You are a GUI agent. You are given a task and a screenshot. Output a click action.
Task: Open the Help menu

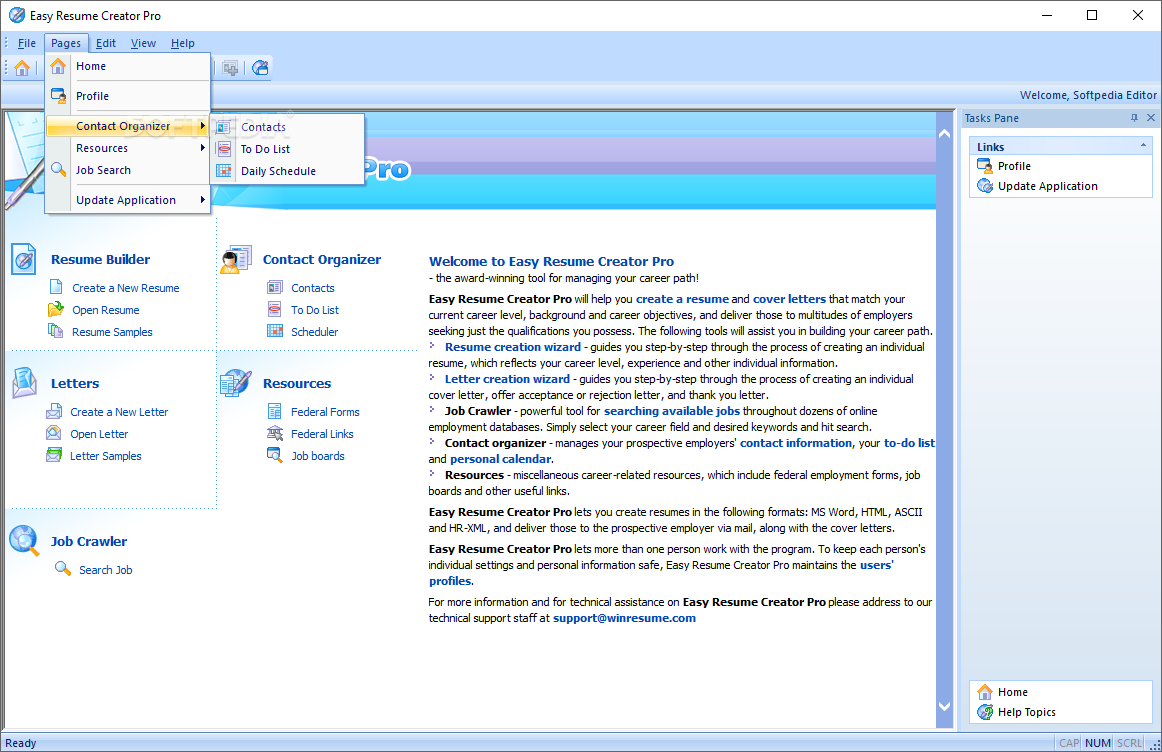point(182,43)
